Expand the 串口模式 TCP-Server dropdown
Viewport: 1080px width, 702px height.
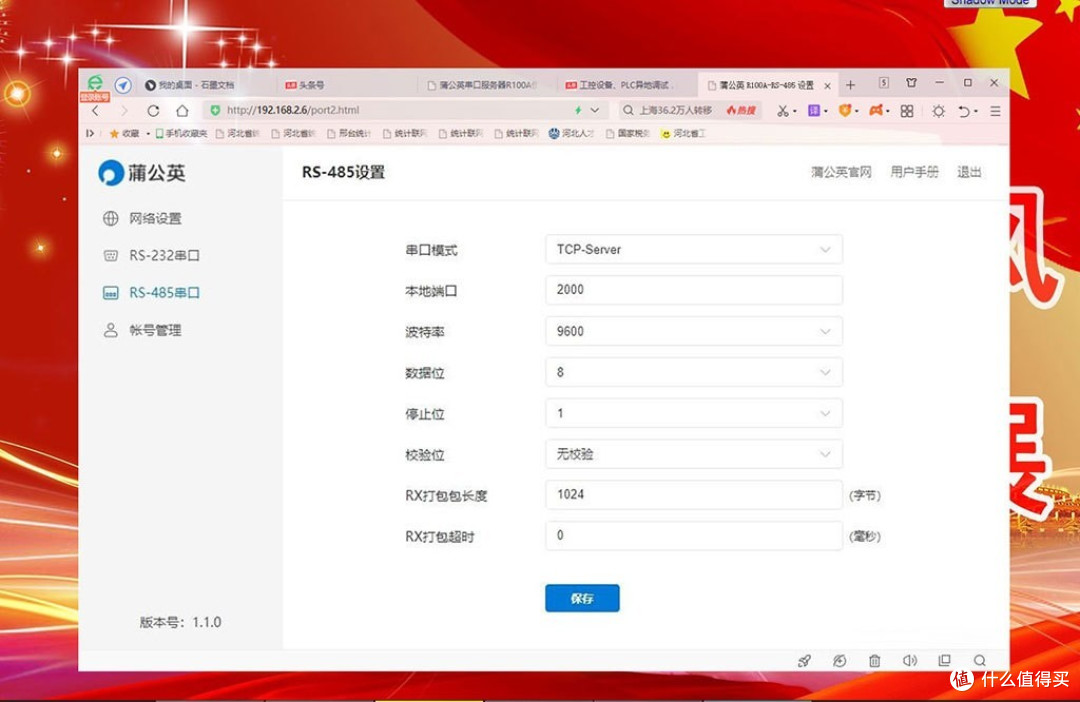694,249
